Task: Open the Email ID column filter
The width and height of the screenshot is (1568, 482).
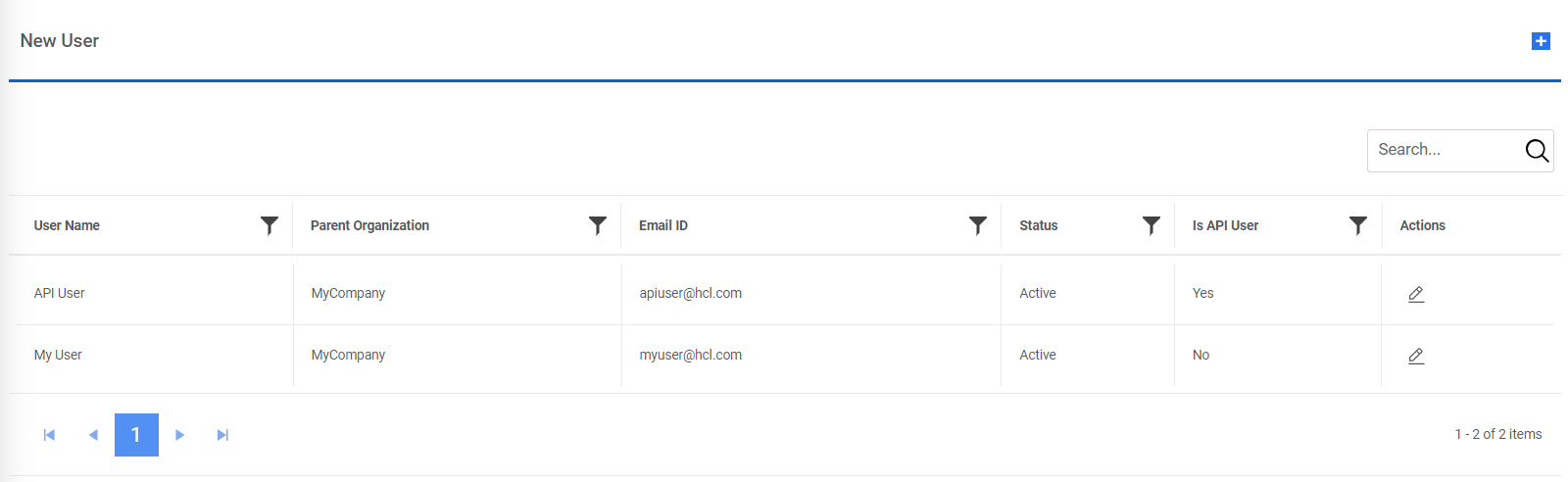Action: tap(978, 225)
